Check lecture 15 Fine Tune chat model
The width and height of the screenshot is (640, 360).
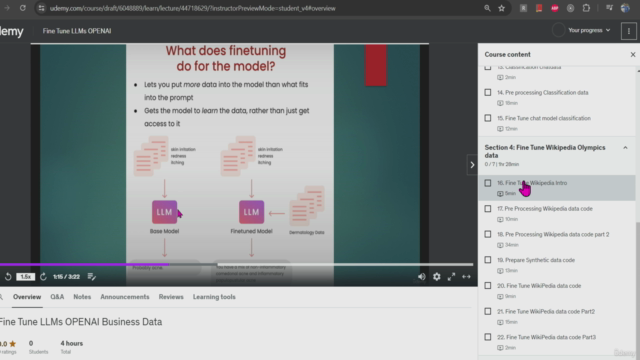point(488,118)
